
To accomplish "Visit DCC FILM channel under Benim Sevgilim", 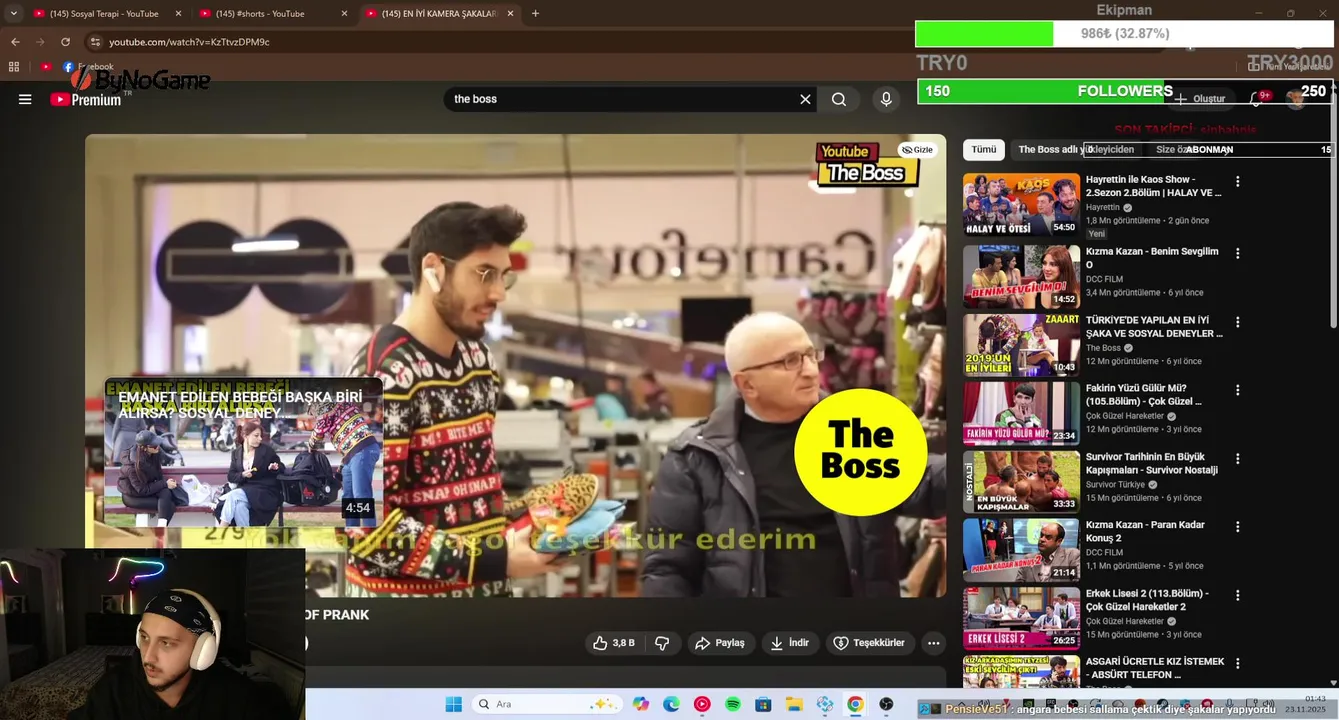I will click(x=1105, y=279).
